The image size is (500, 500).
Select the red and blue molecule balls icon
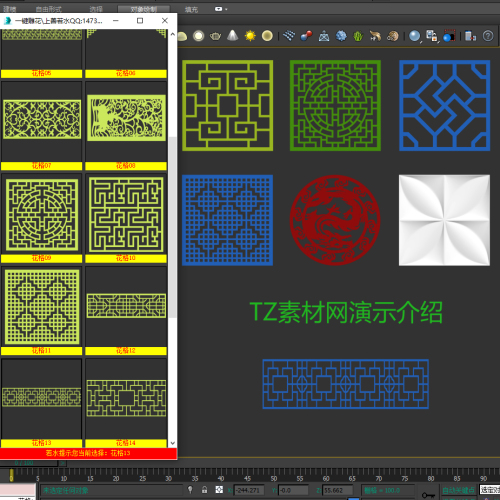[x=306, y=36]
